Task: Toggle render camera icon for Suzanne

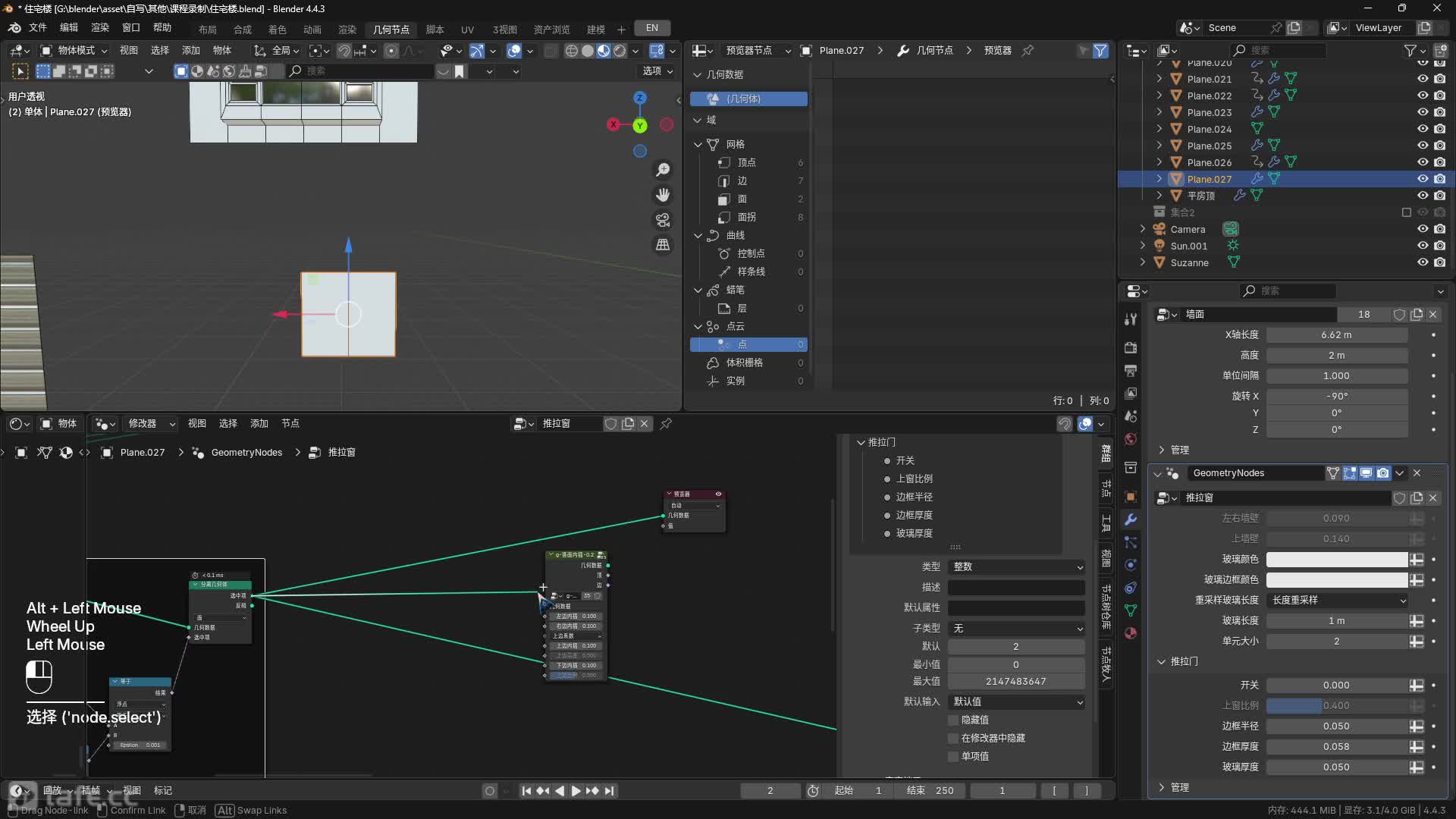Action: pos(1439,262)
